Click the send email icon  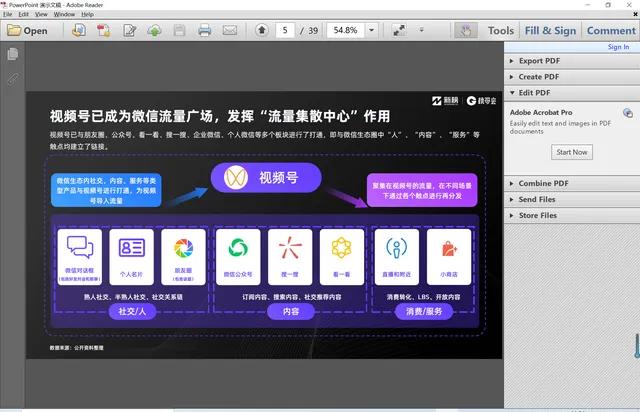pos(230,30)
